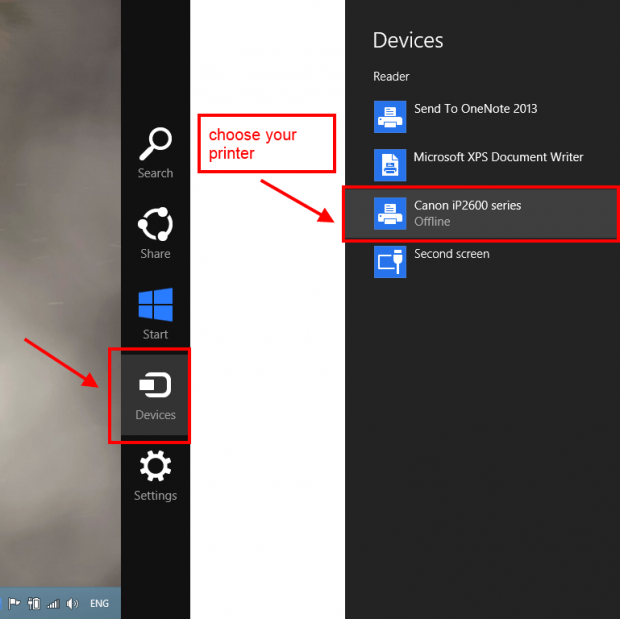Image resolution: width=620 pixels, height=619 pixels.
Task: Click the Microsoft XPS Document Writer icon
Action: click(390, 165)
